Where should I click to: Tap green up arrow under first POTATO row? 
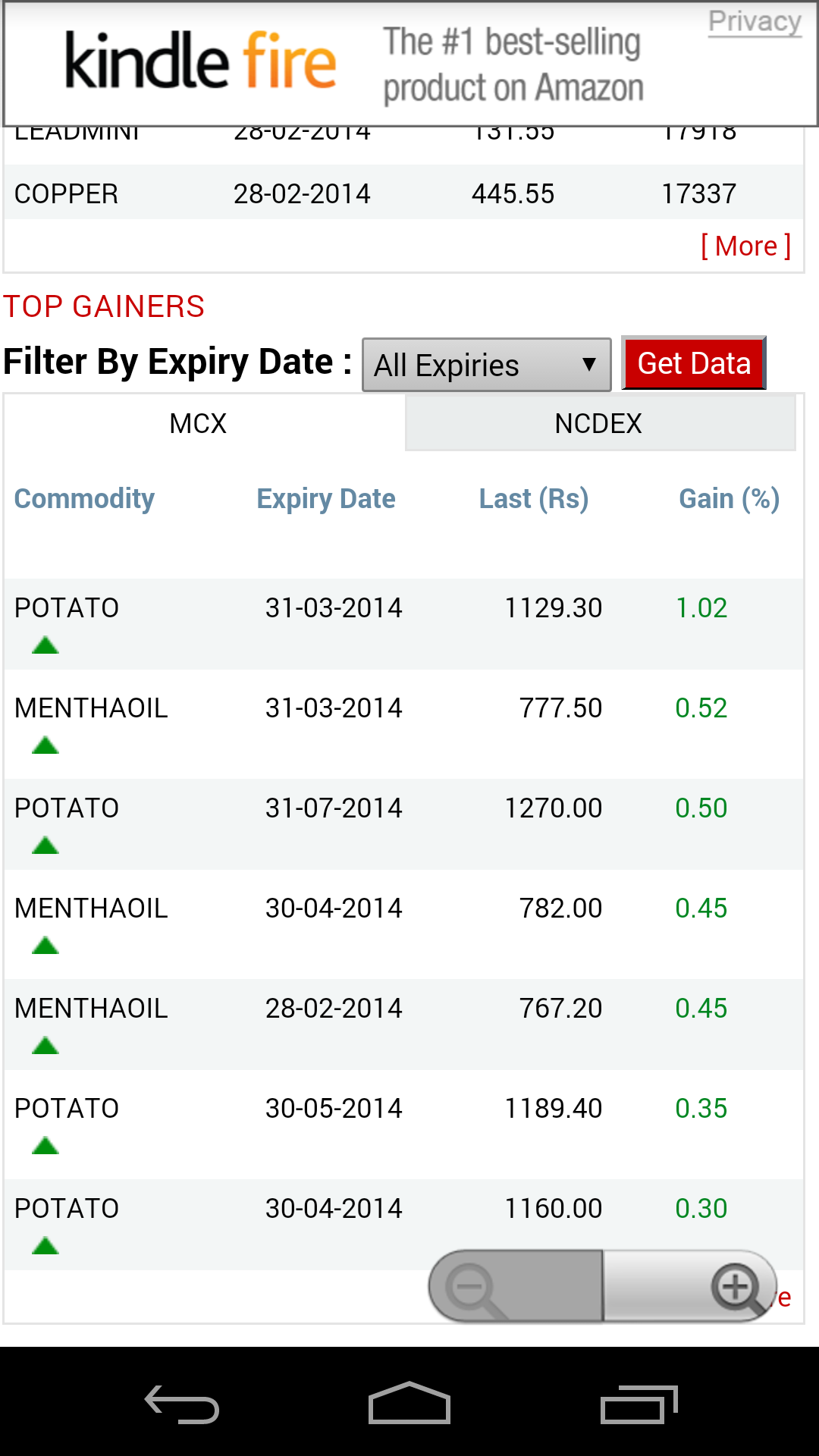tap(45, 646)
